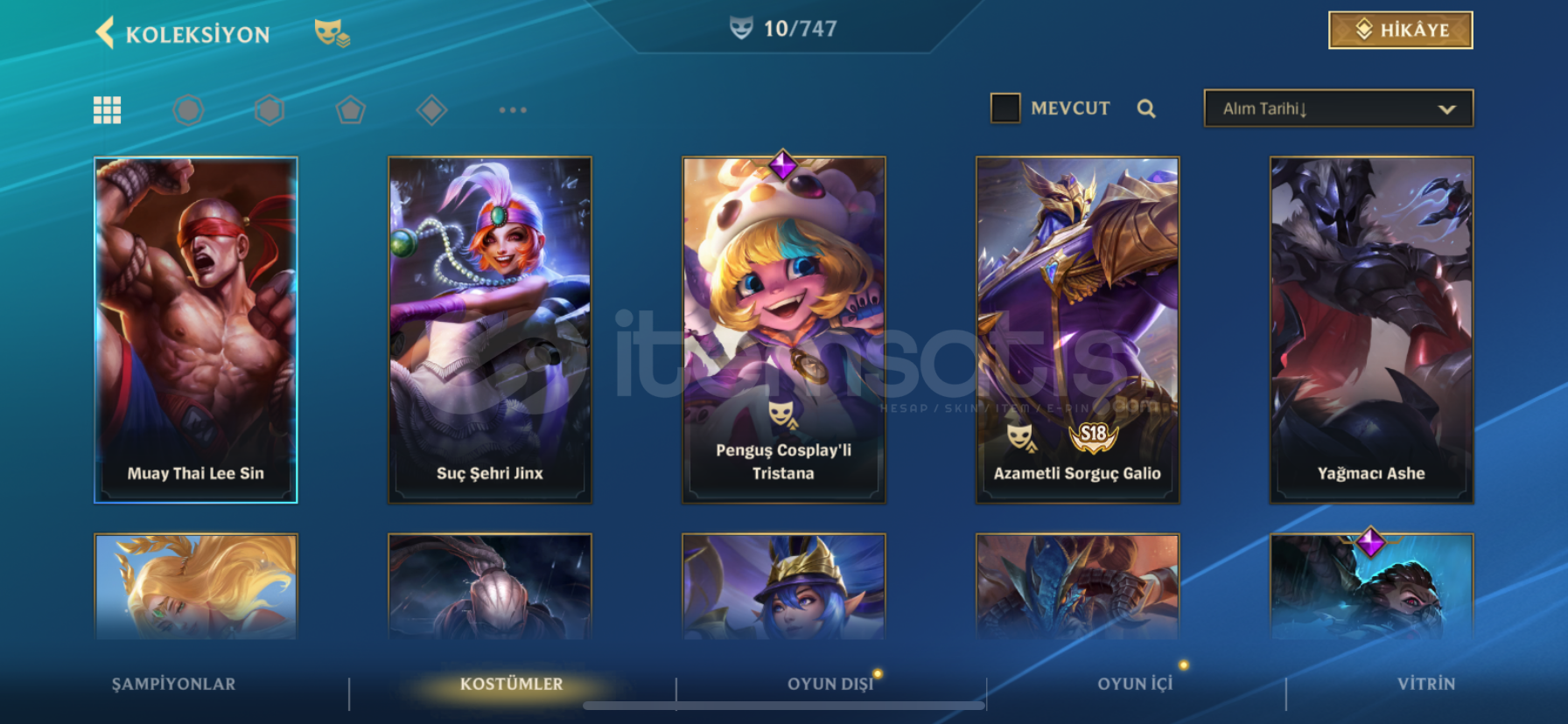Screen dimensions: 1568x724
Task: Switch to the Oyun Dışı tab
Action: 830,684
